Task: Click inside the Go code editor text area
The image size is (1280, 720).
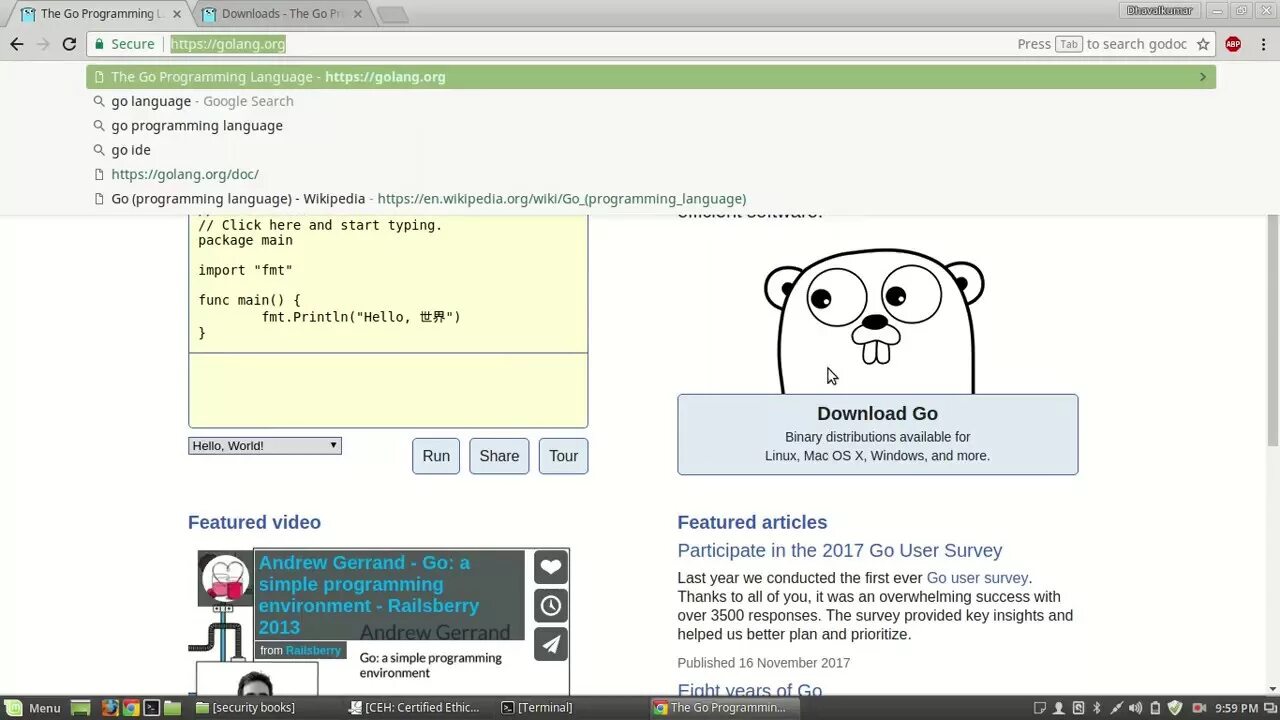Action: [388, 285]
